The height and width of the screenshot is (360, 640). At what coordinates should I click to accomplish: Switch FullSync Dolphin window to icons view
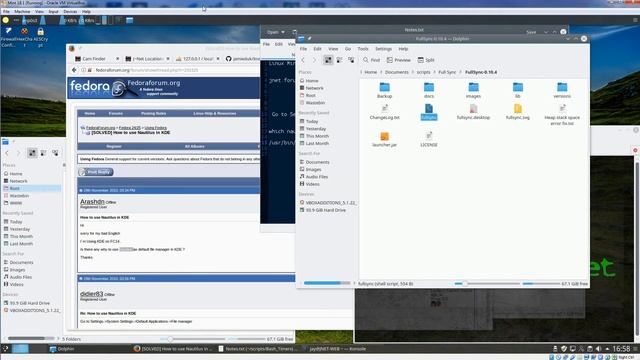[328, 60]
